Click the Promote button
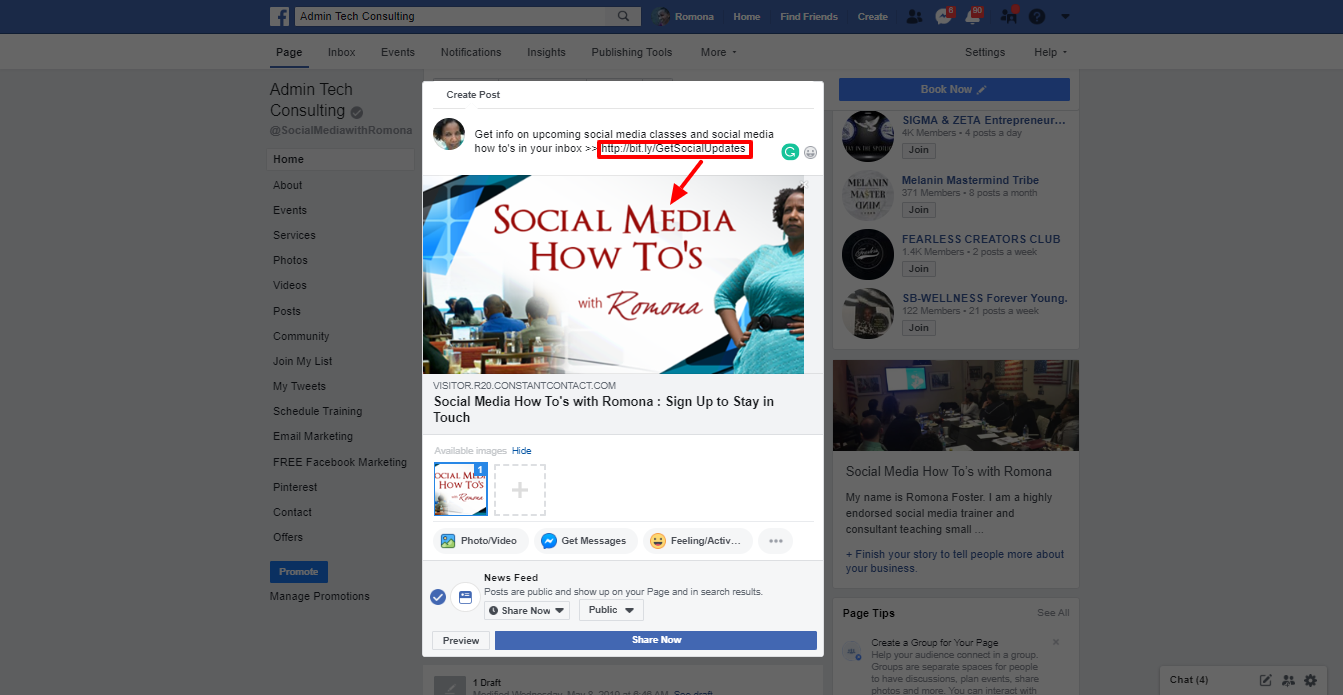 click(299, 572)
